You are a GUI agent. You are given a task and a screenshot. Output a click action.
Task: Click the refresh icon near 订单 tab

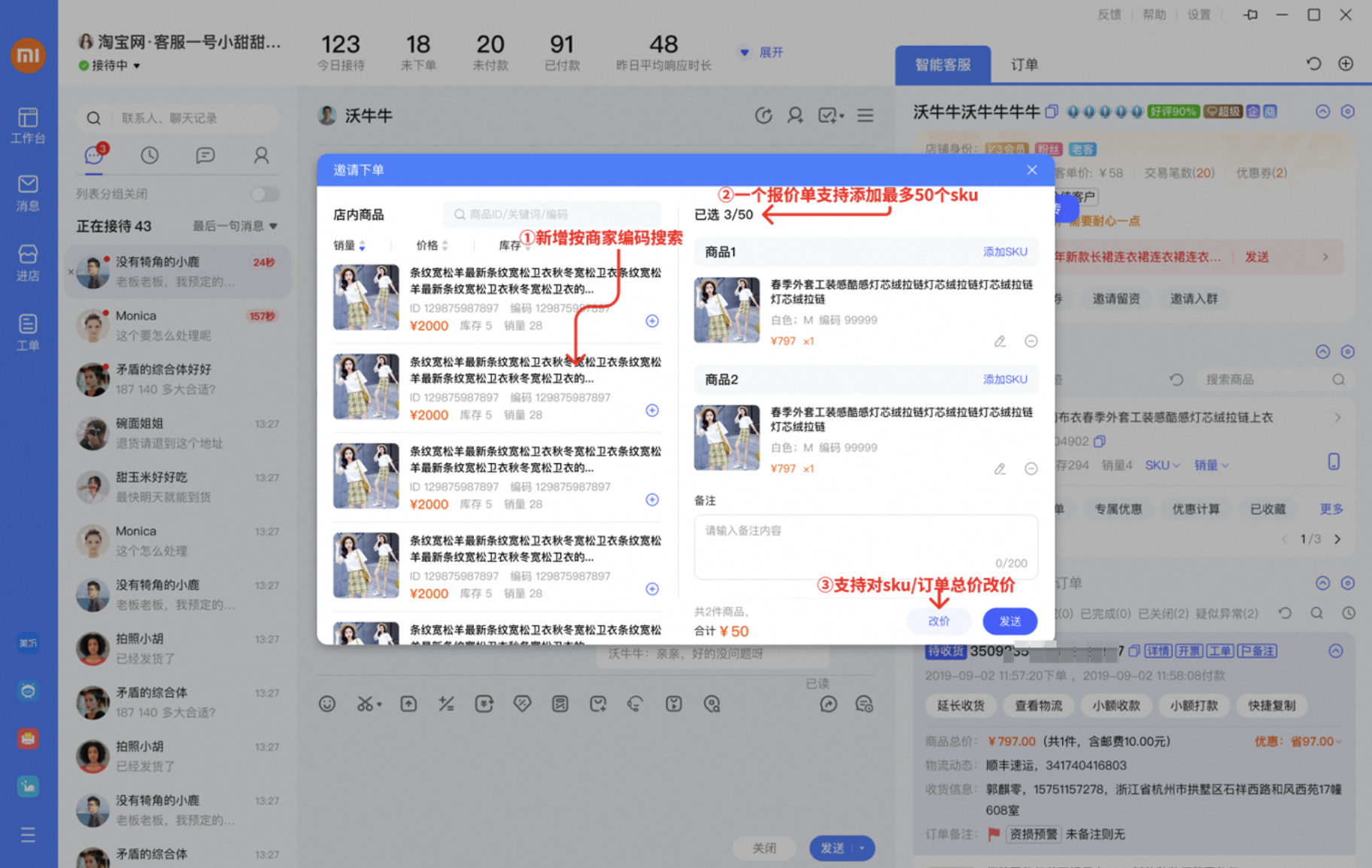pyautogui.click(x=1313, y=64)
